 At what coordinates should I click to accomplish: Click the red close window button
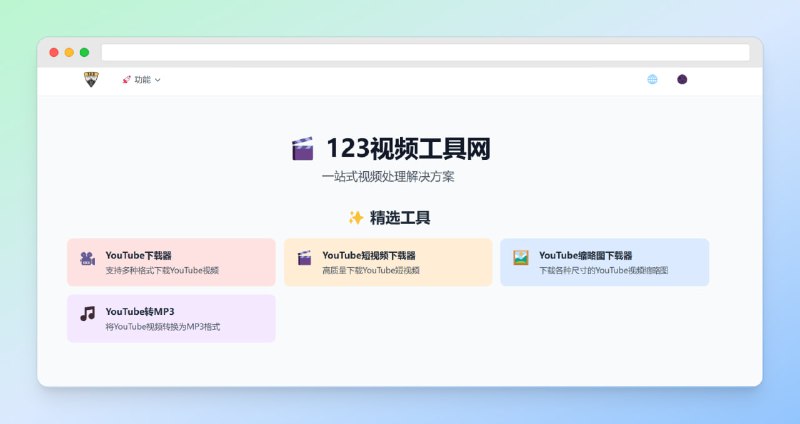pyautogui.click(x=54, y=53)
